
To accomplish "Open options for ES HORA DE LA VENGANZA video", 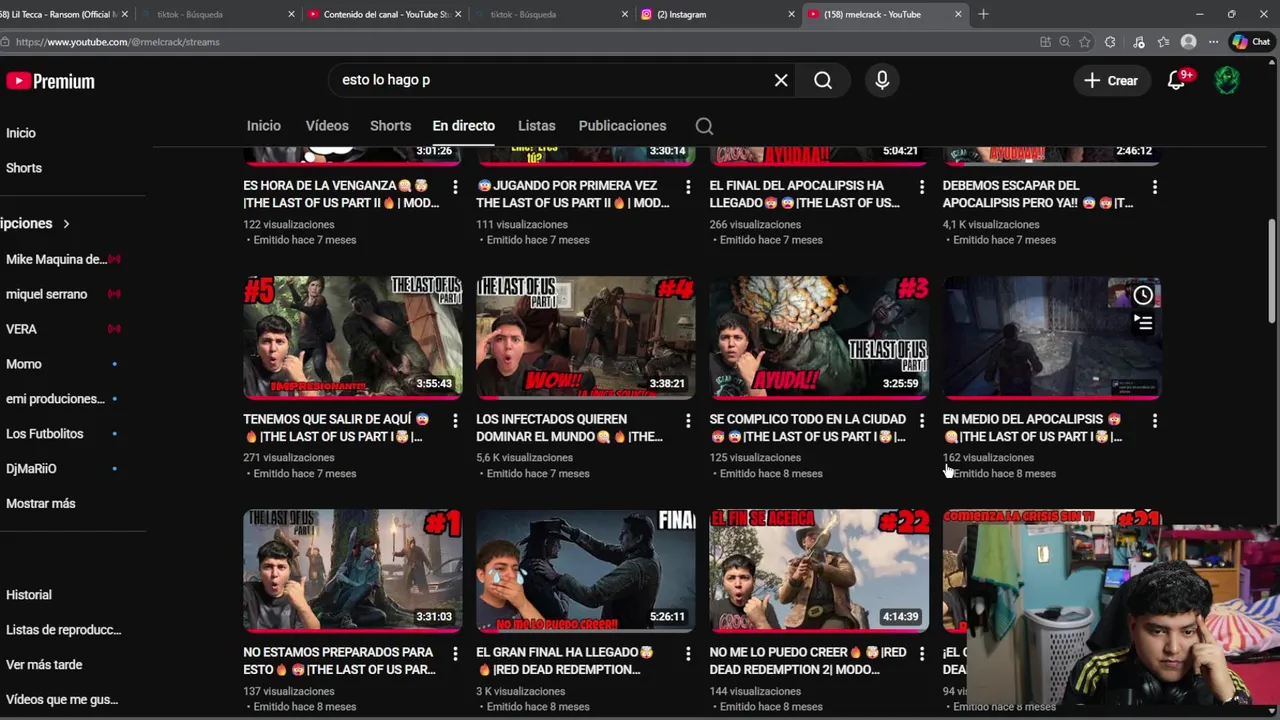I will [455, 187].
